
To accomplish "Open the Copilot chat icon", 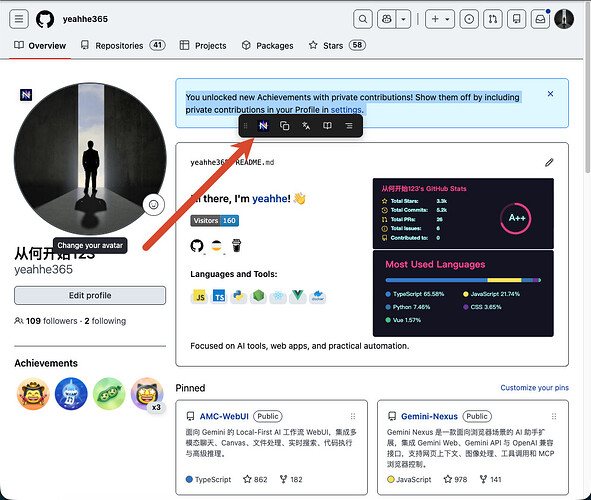I will coord(387,19).
